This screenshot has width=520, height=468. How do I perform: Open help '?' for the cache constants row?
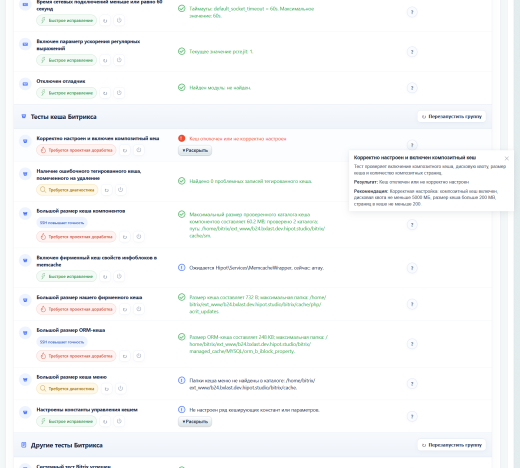tap(412, 416)
